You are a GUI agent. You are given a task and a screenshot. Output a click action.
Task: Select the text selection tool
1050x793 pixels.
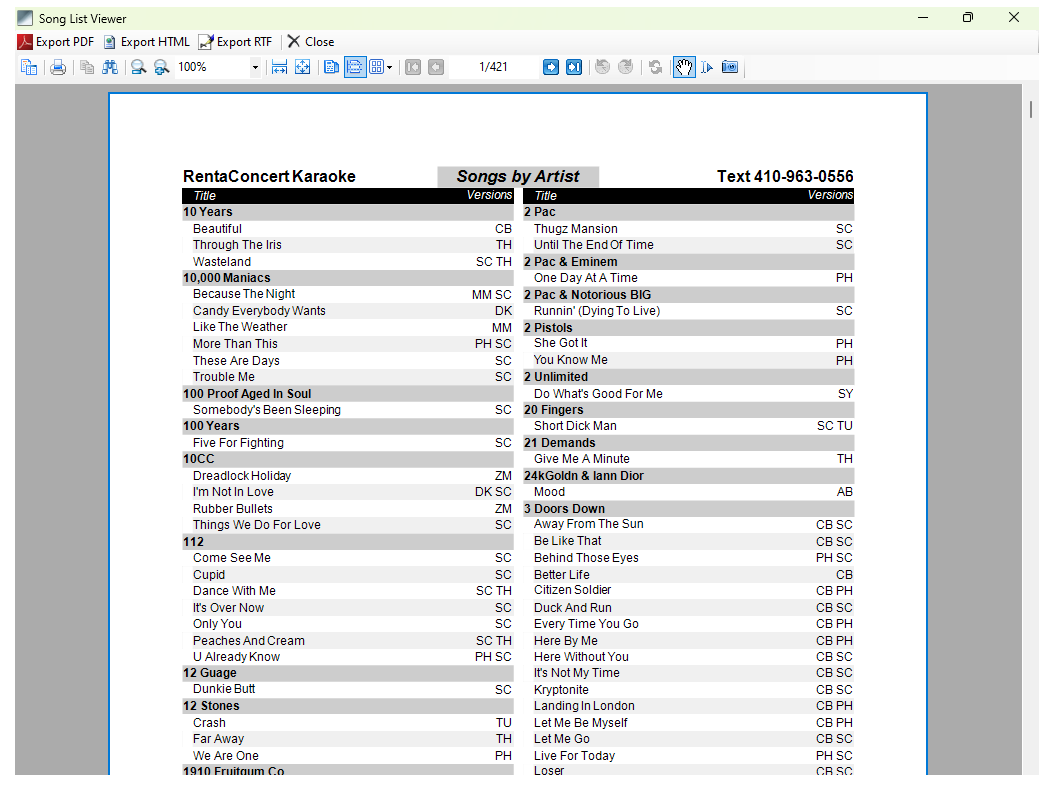pos(707,67)
